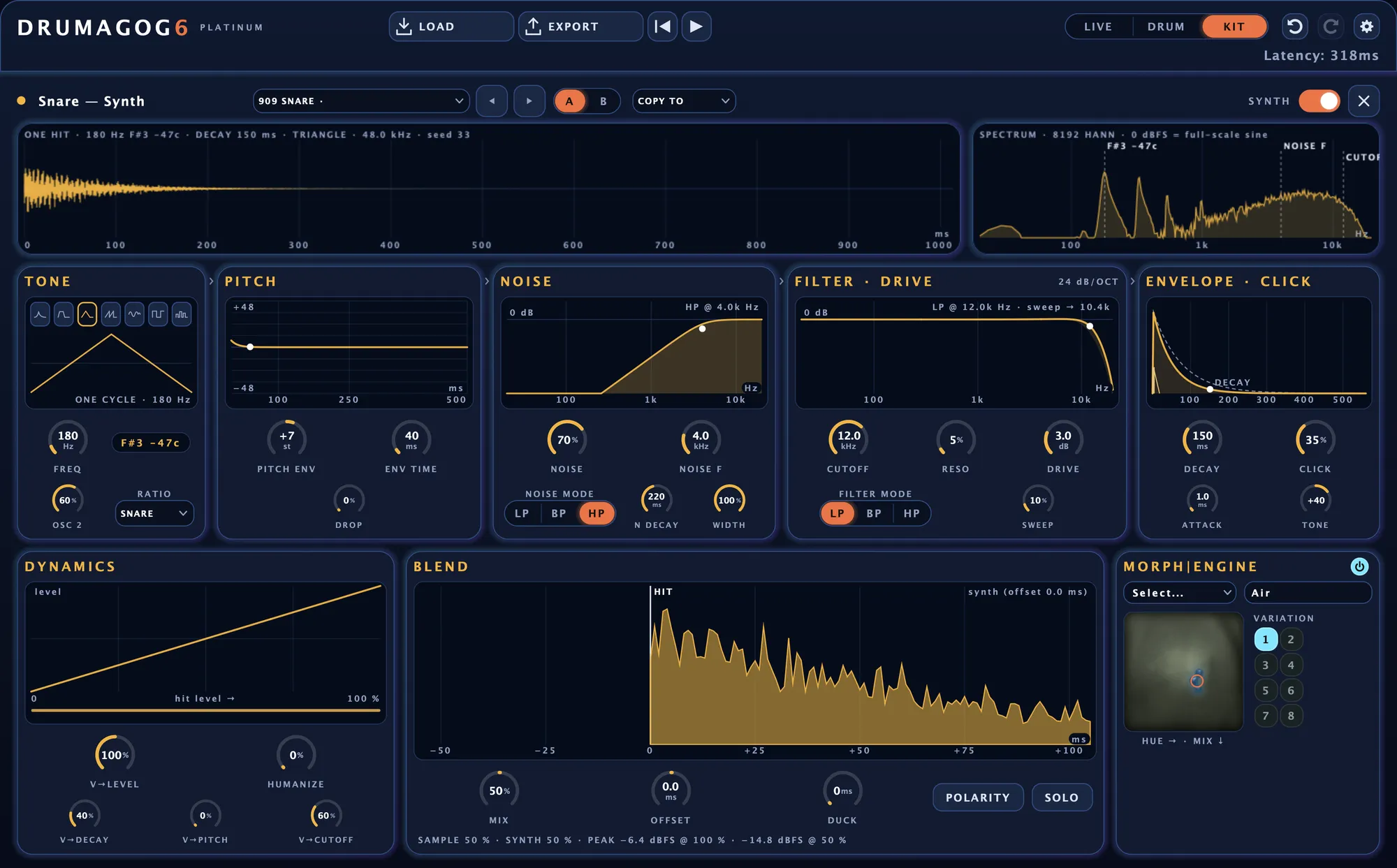Screen dimensions: 1397x868
Task: Click the 180 Hz FREQ knob
Action: tap(68, 439)
